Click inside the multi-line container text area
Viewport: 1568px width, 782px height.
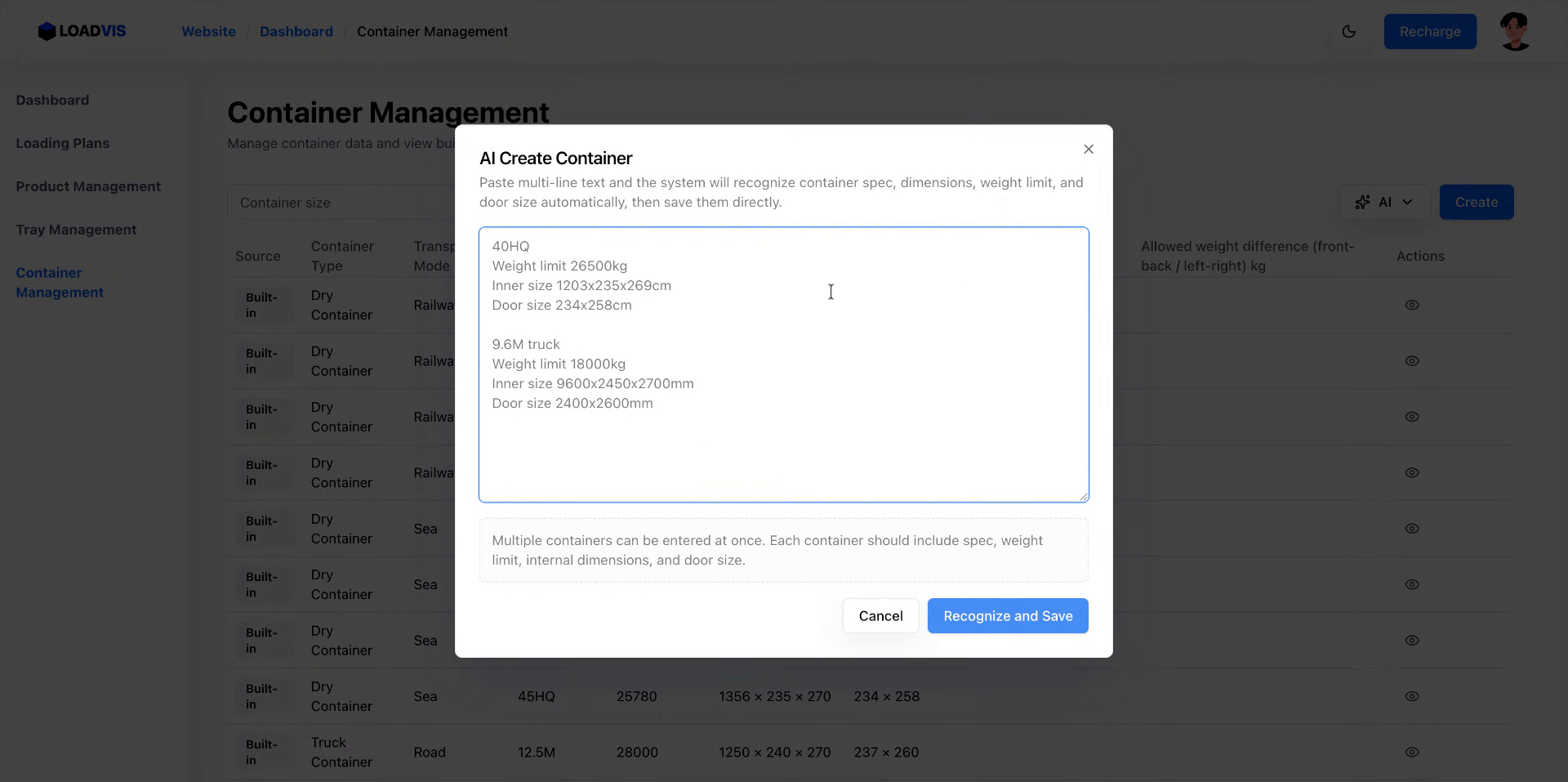(783, 365)
